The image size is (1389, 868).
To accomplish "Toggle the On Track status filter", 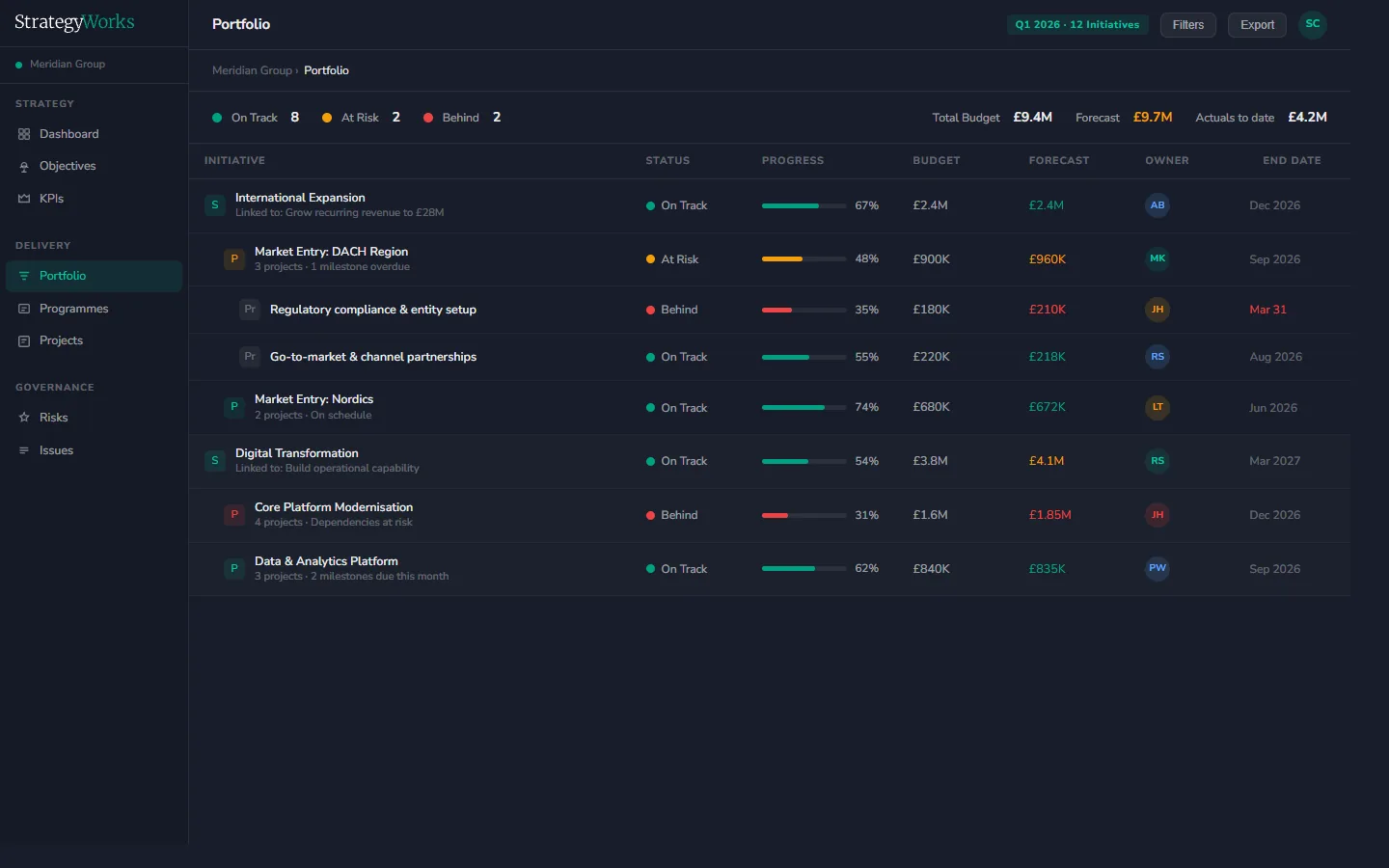I will click(x=254, y=117).
